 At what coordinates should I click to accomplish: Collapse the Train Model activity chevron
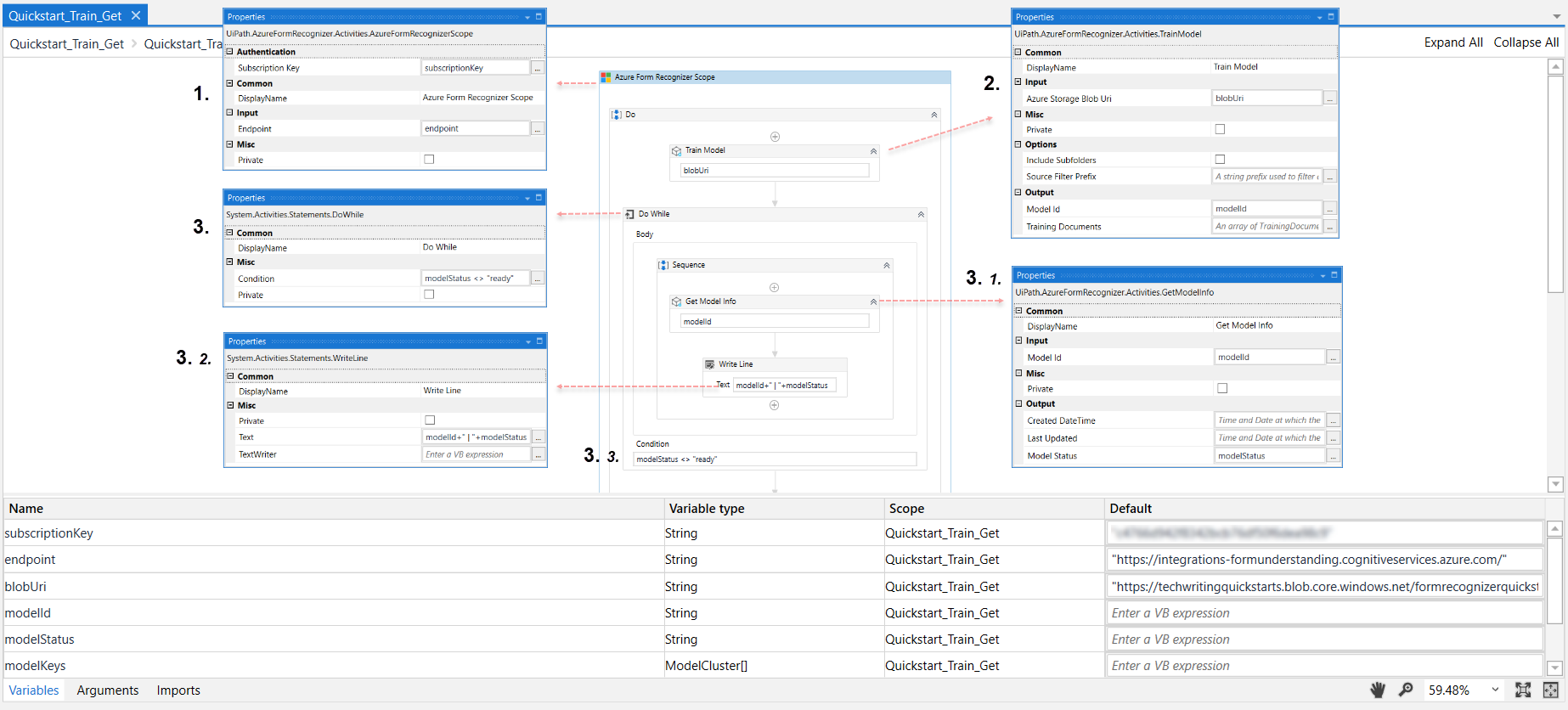coord(873,151)
